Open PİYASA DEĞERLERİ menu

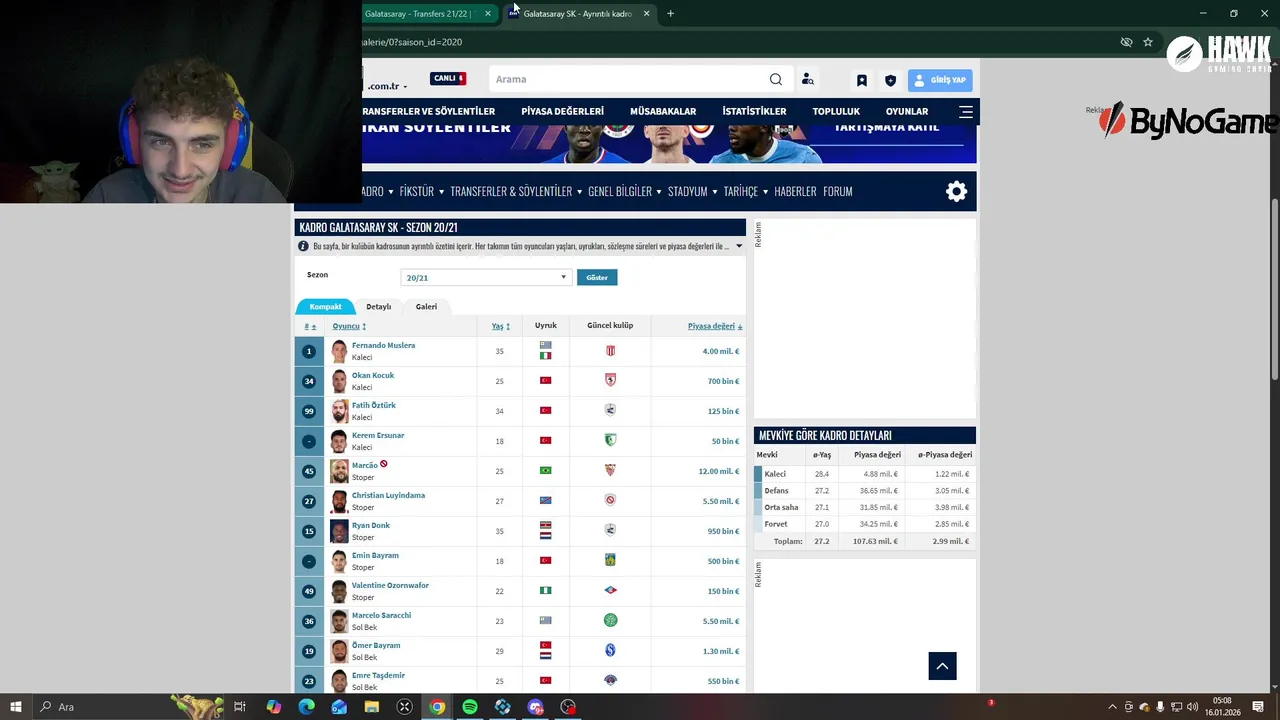tap(562, 111)
